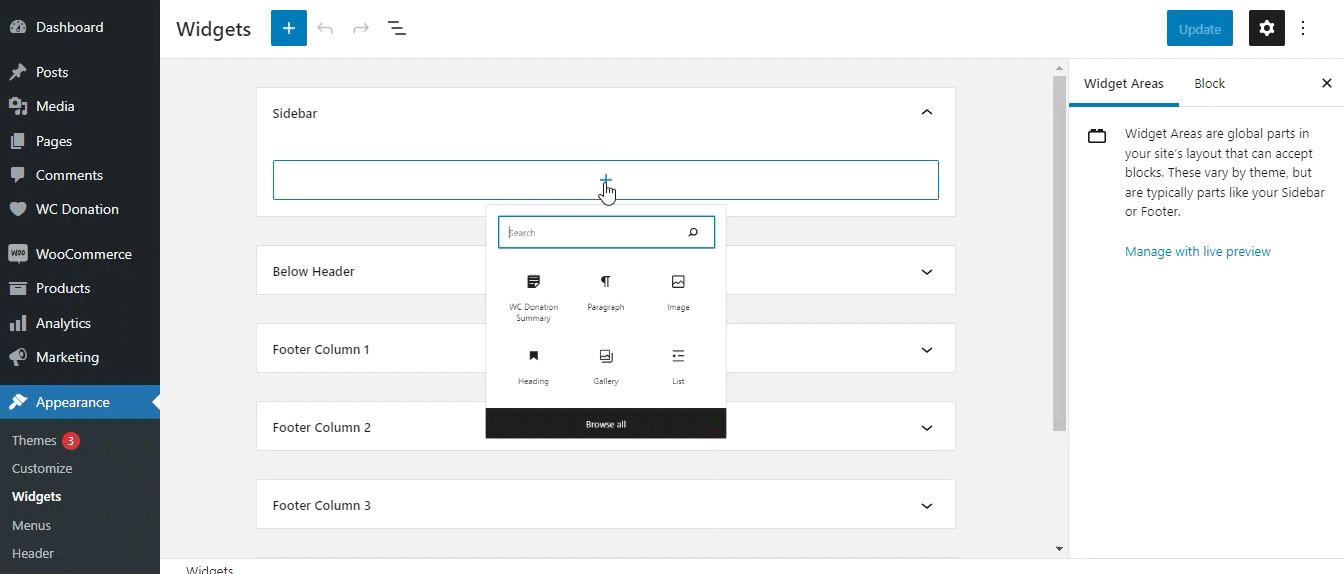Click the Products box icon
The width and height of the screenshot is (1344, 574).
tap(18, 288)
